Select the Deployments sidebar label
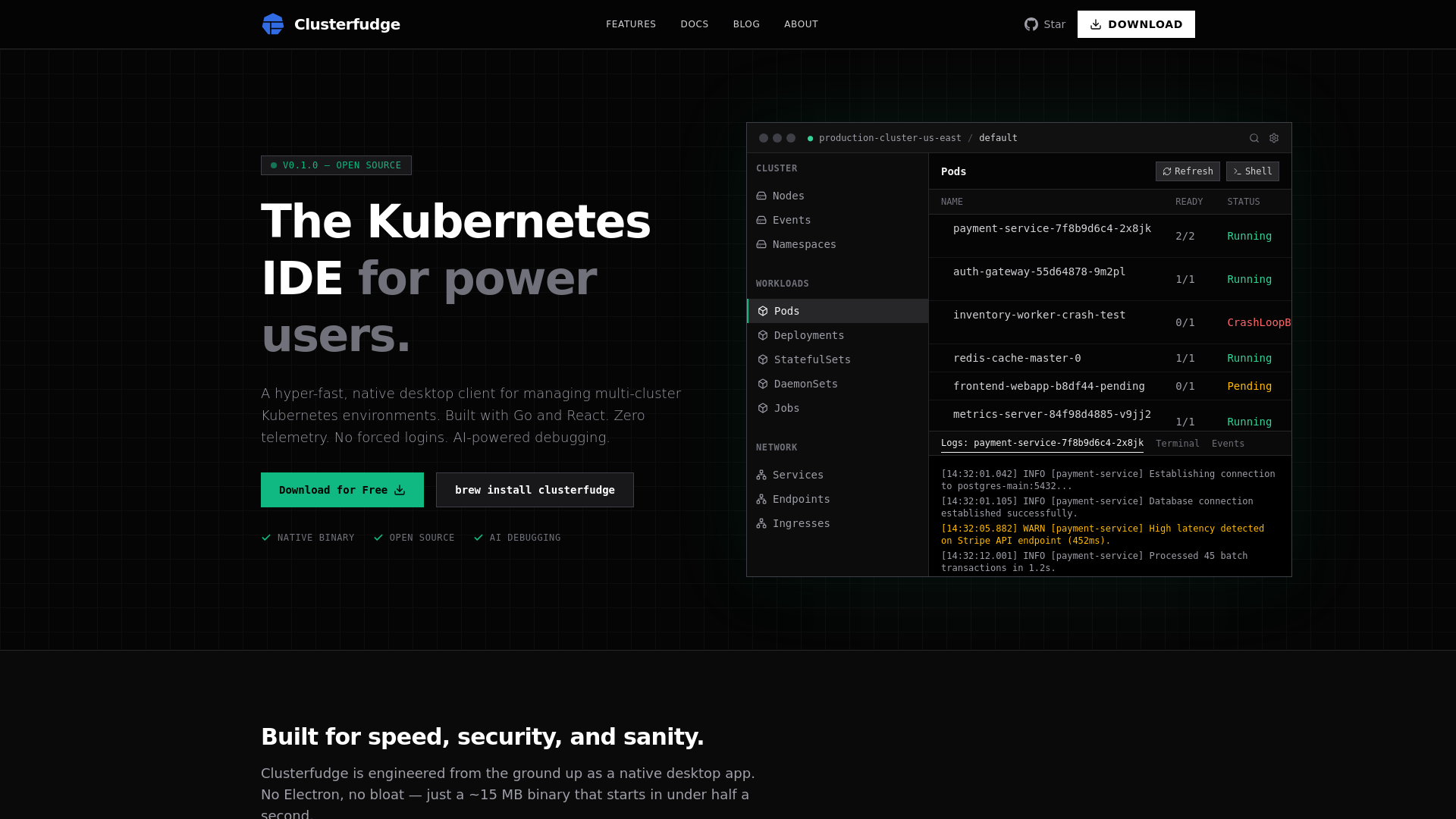This screenshot has width=1456, height=819. coord(809,335)
